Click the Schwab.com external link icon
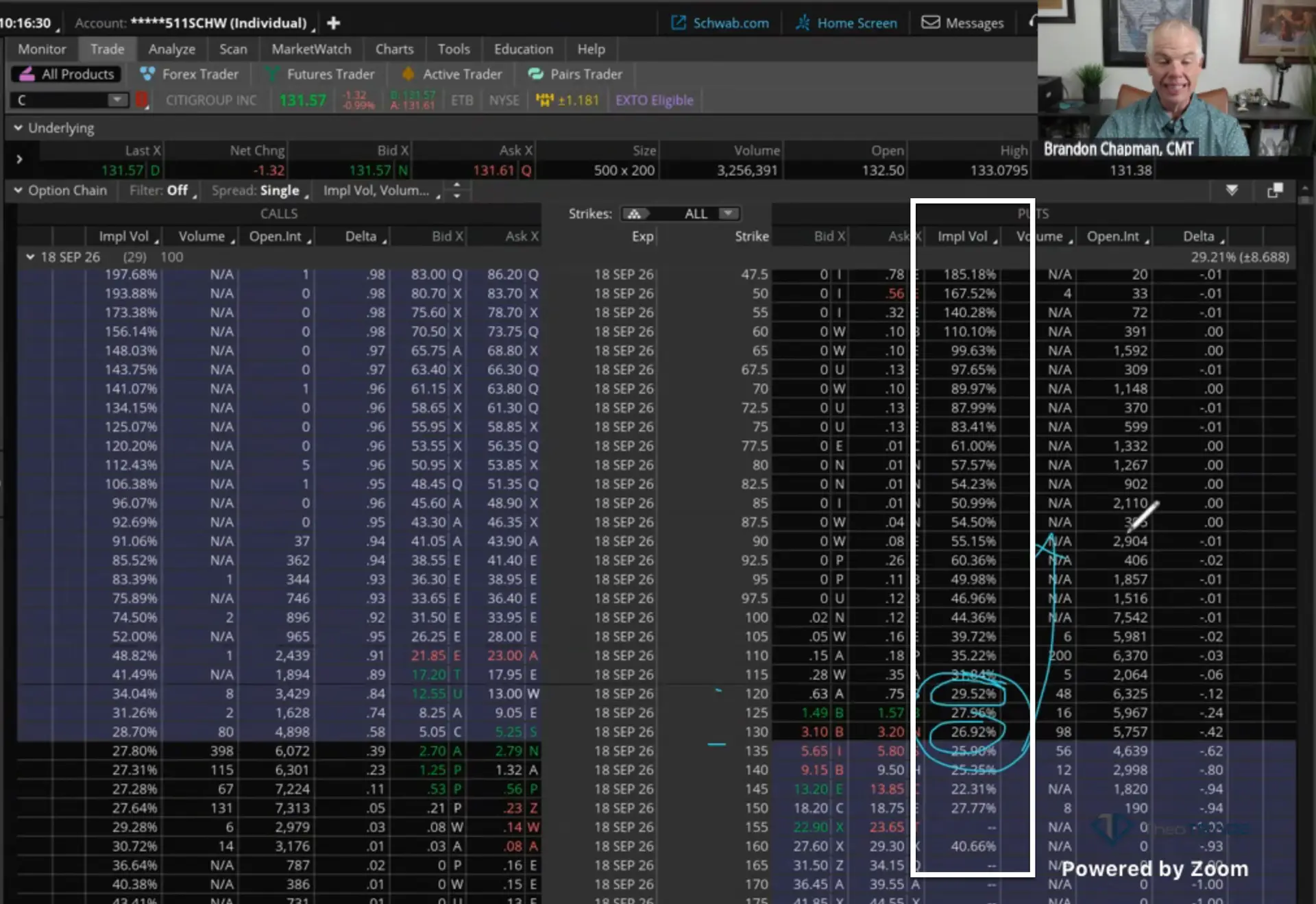This screenshot has height=904, width=1316. click(678, 23)
